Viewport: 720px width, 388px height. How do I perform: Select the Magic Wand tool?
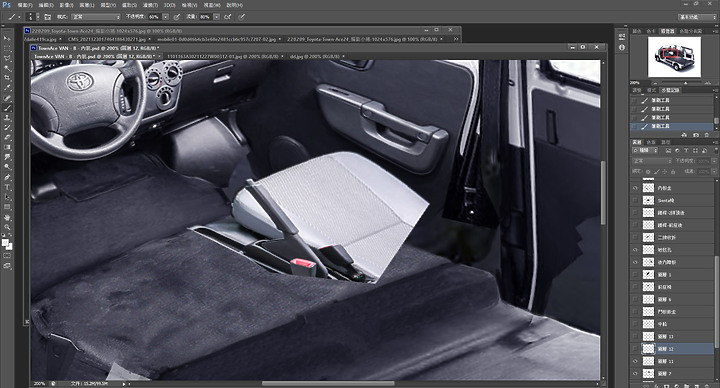(x=7, y=68)
